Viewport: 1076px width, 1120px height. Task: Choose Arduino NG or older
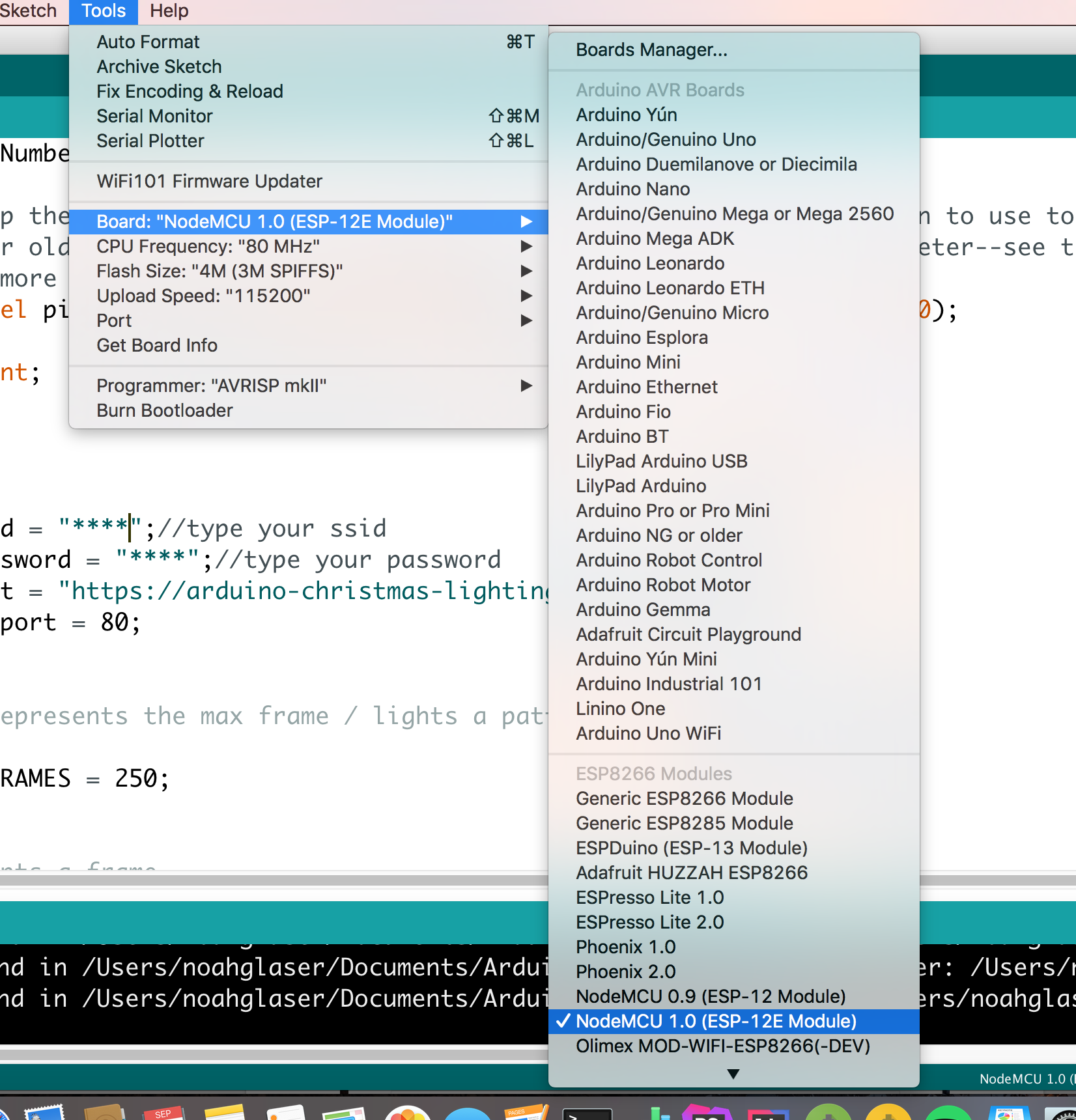[734, 535]
